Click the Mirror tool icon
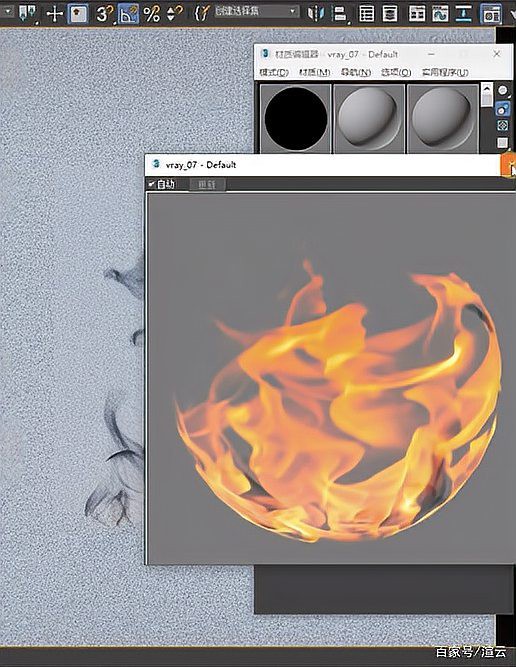 coord(316,13)
